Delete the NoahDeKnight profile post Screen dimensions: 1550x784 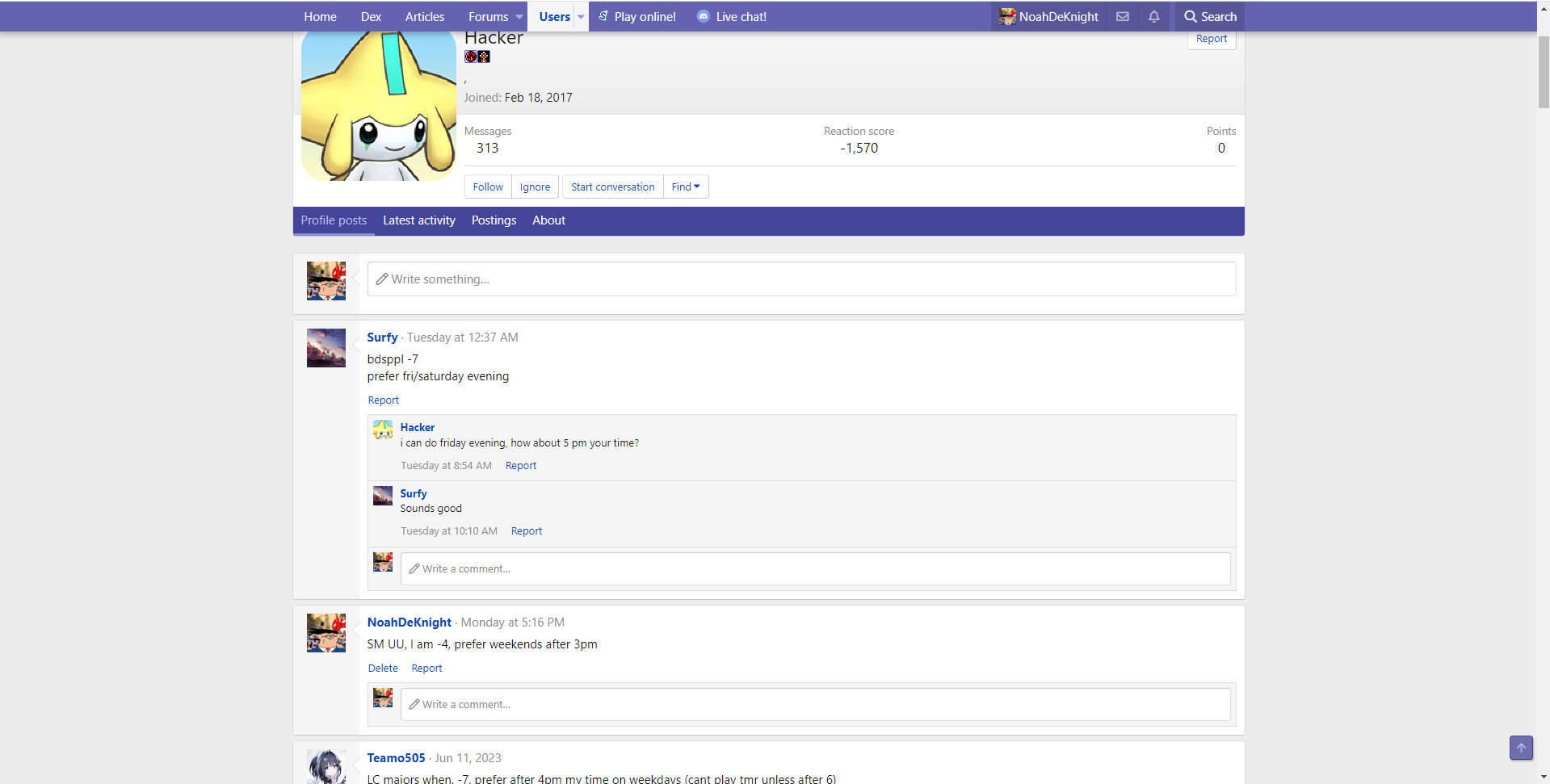click(x=382, y=668)
